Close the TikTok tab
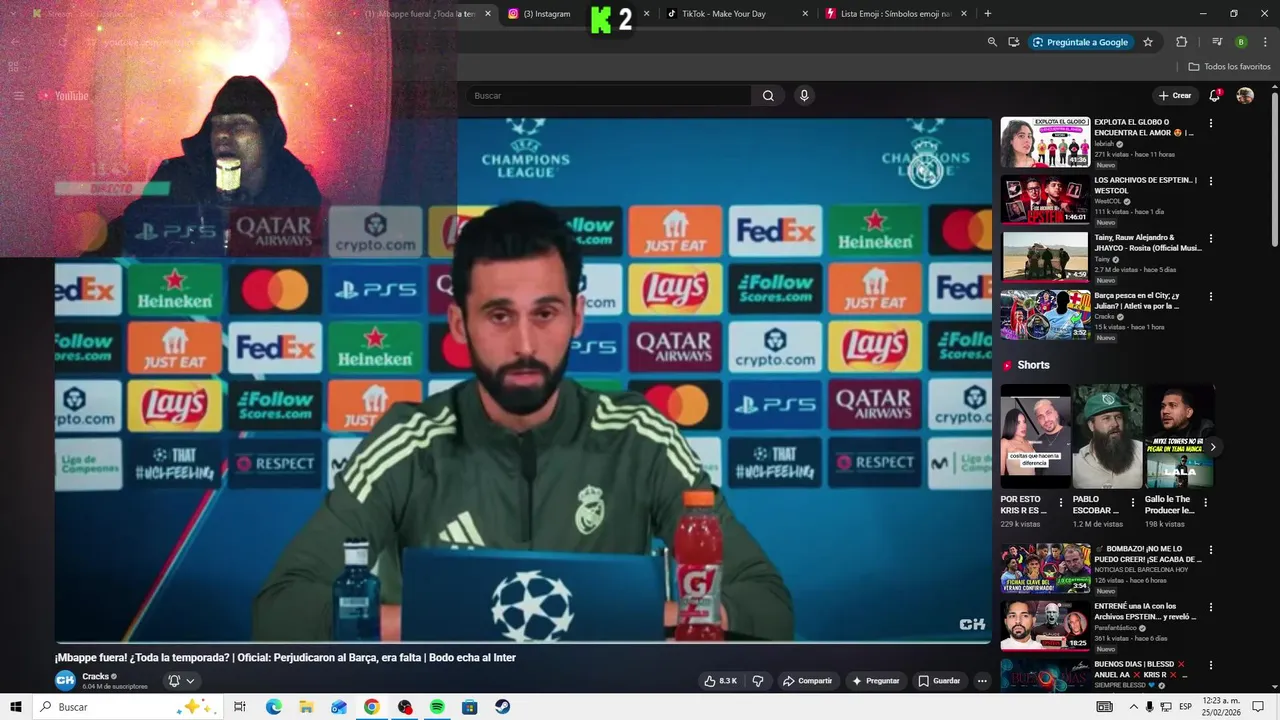 point(805,14)
